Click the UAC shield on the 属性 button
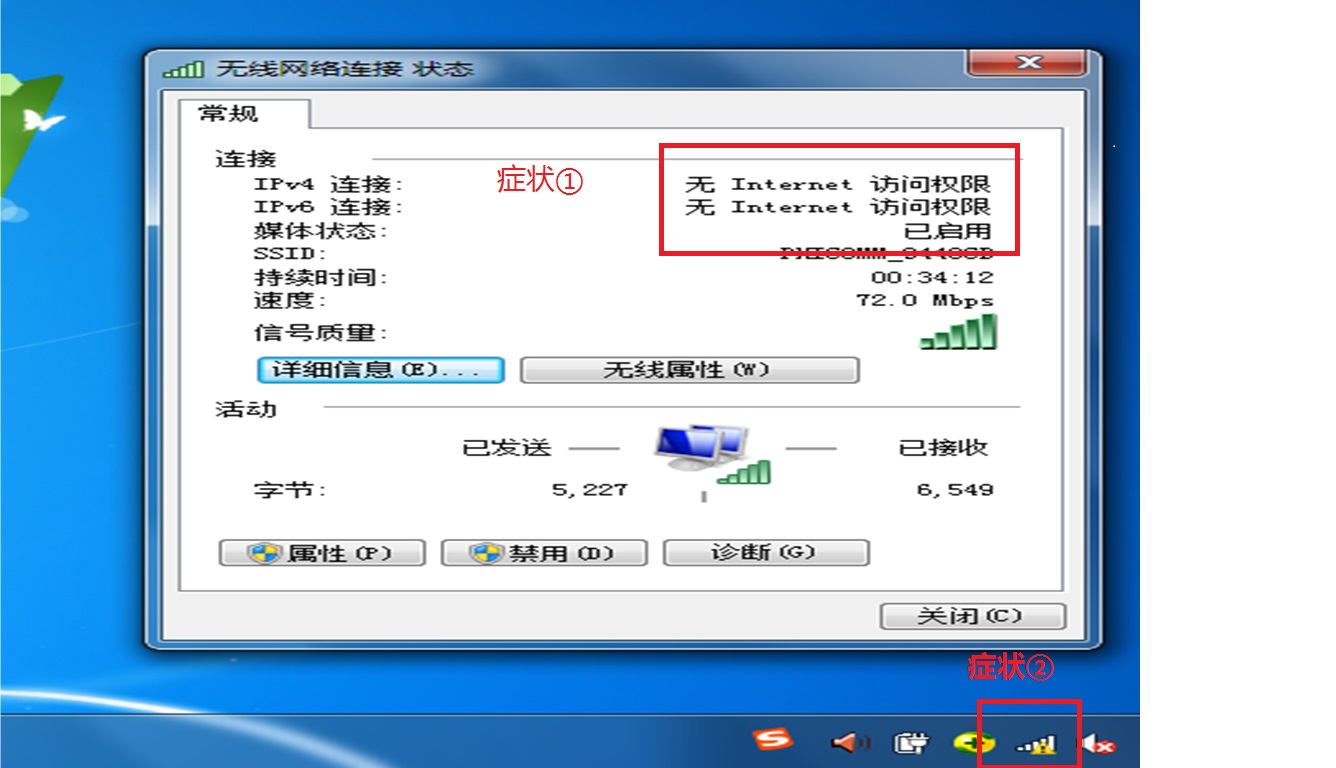 (264, 552)
